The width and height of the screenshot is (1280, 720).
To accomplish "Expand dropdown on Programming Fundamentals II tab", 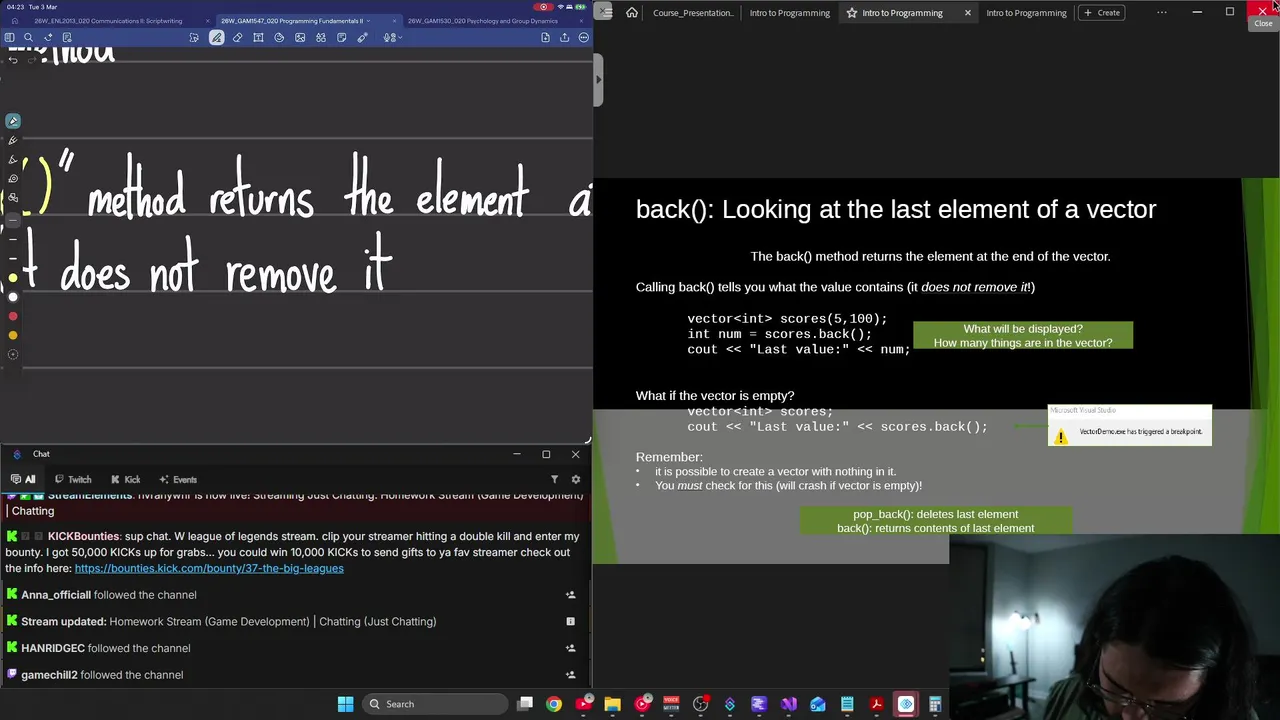I will tap(368, 21).
